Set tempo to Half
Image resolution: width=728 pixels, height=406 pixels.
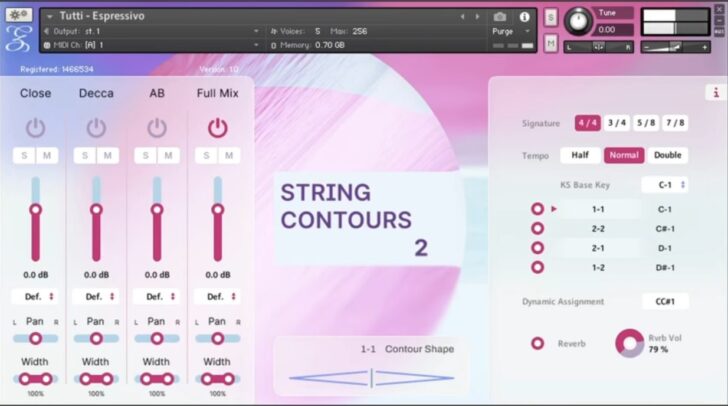[x=580, y=155]
